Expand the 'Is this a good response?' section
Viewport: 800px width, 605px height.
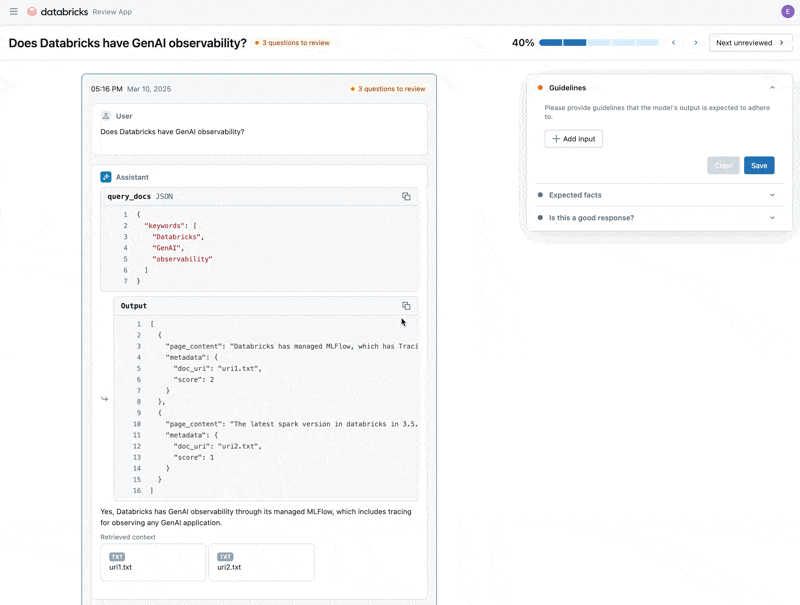click(772, 218)
